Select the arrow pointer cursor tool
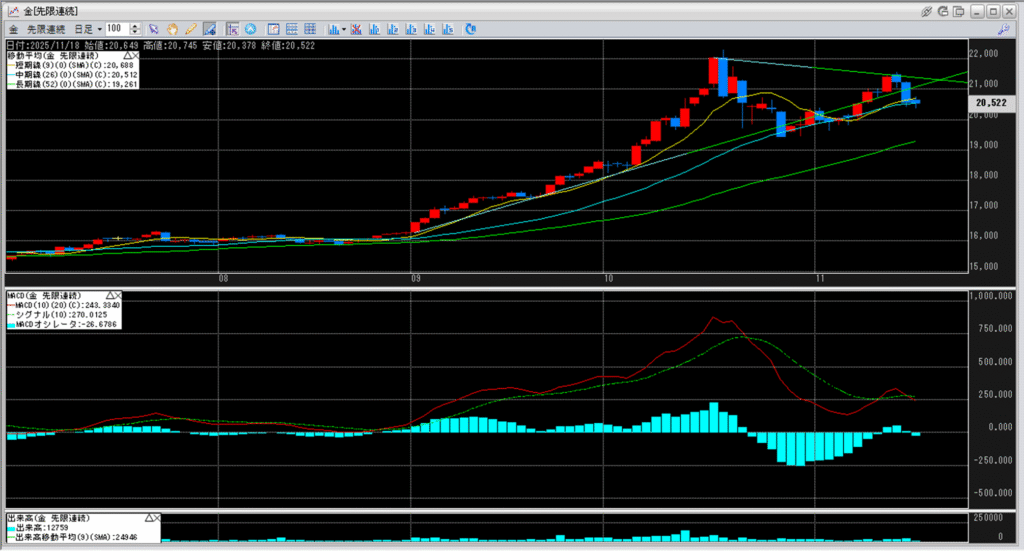 pos(153,29)
